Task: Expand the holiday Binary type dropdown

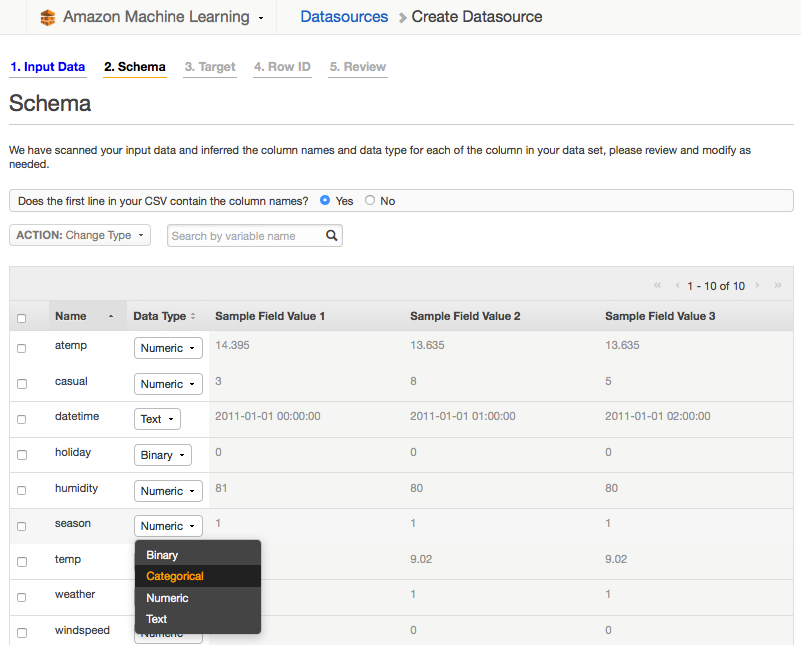Action: click(162, 455)
